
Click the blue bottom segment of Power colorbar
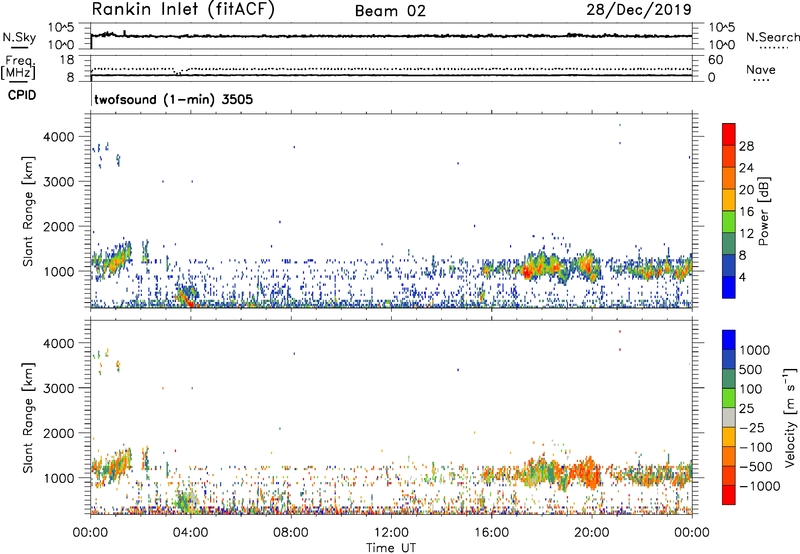[729, 287]
